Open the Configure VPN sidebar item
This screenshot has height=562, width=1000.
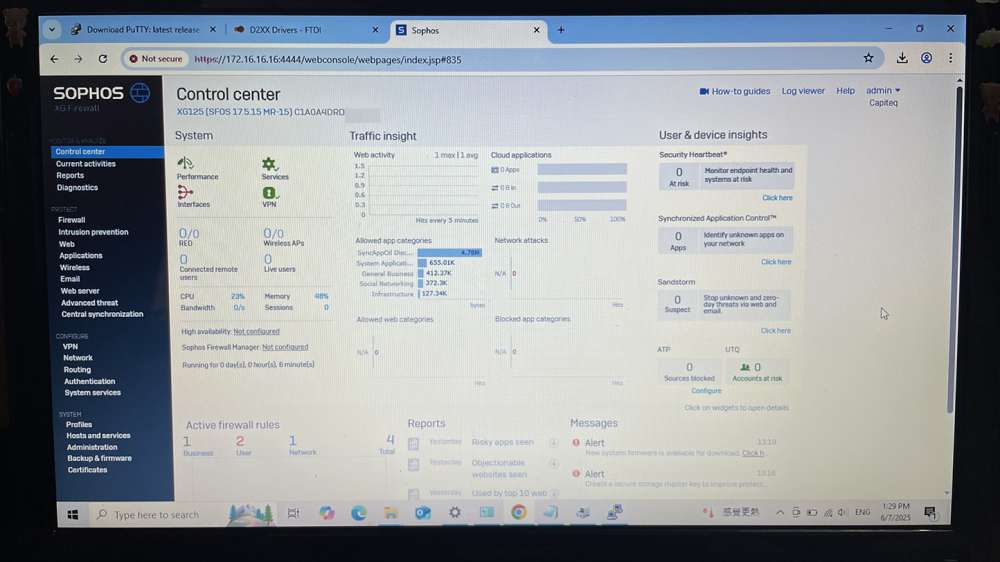(x=70, y=346)
